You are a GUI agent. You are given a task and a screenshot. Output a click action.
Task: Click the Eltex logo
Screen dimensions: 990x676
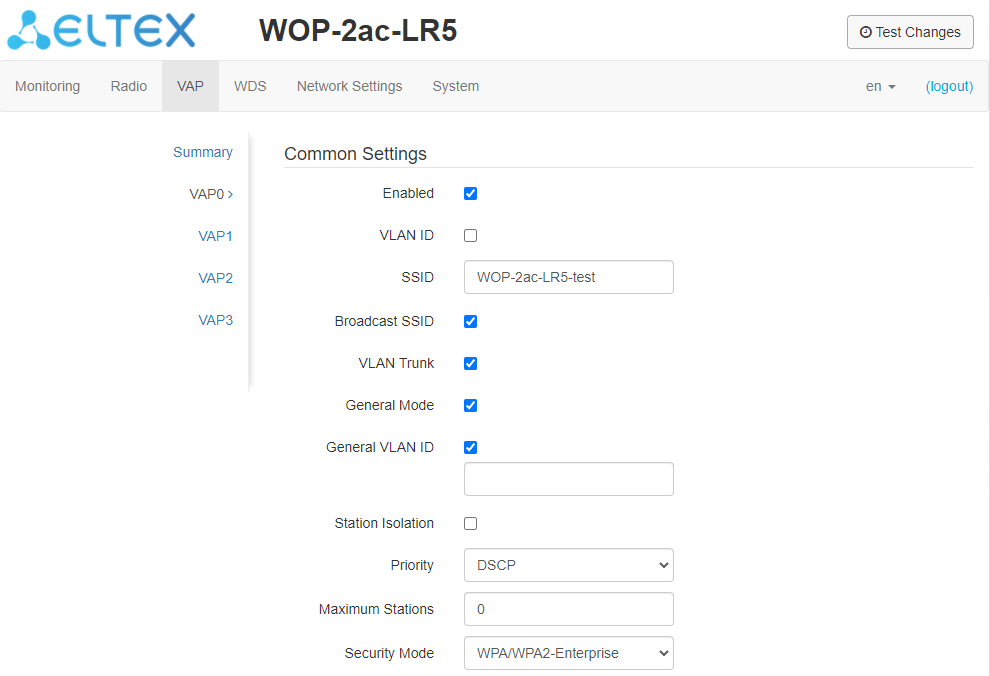tap(101, 30)
